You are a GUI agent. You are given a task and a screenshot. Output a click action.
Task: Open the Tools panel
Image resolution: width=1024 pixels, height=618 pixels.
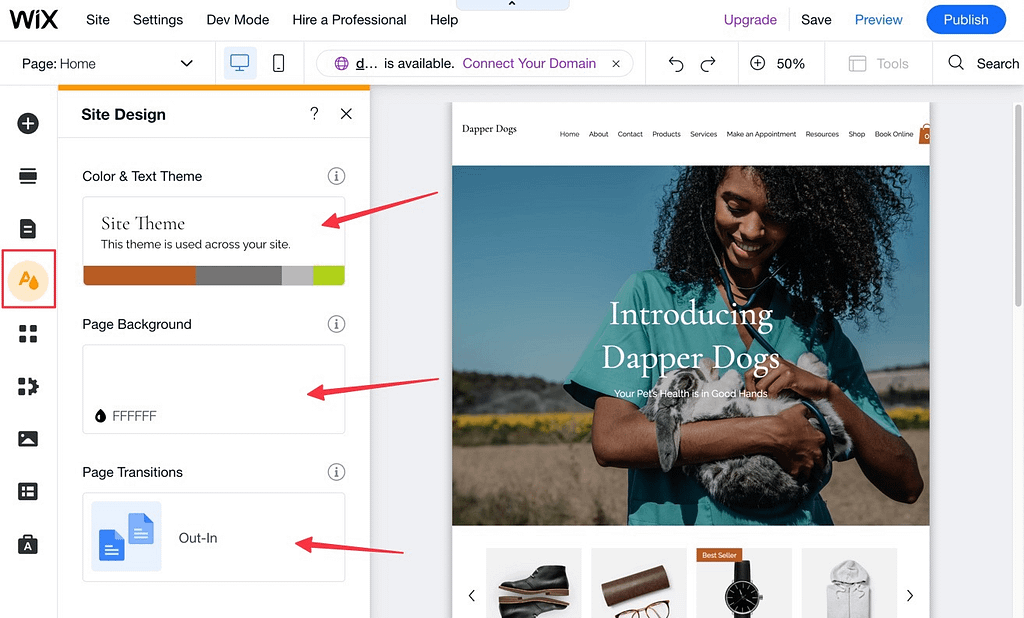pyautogui.click(x=878, y=63)
